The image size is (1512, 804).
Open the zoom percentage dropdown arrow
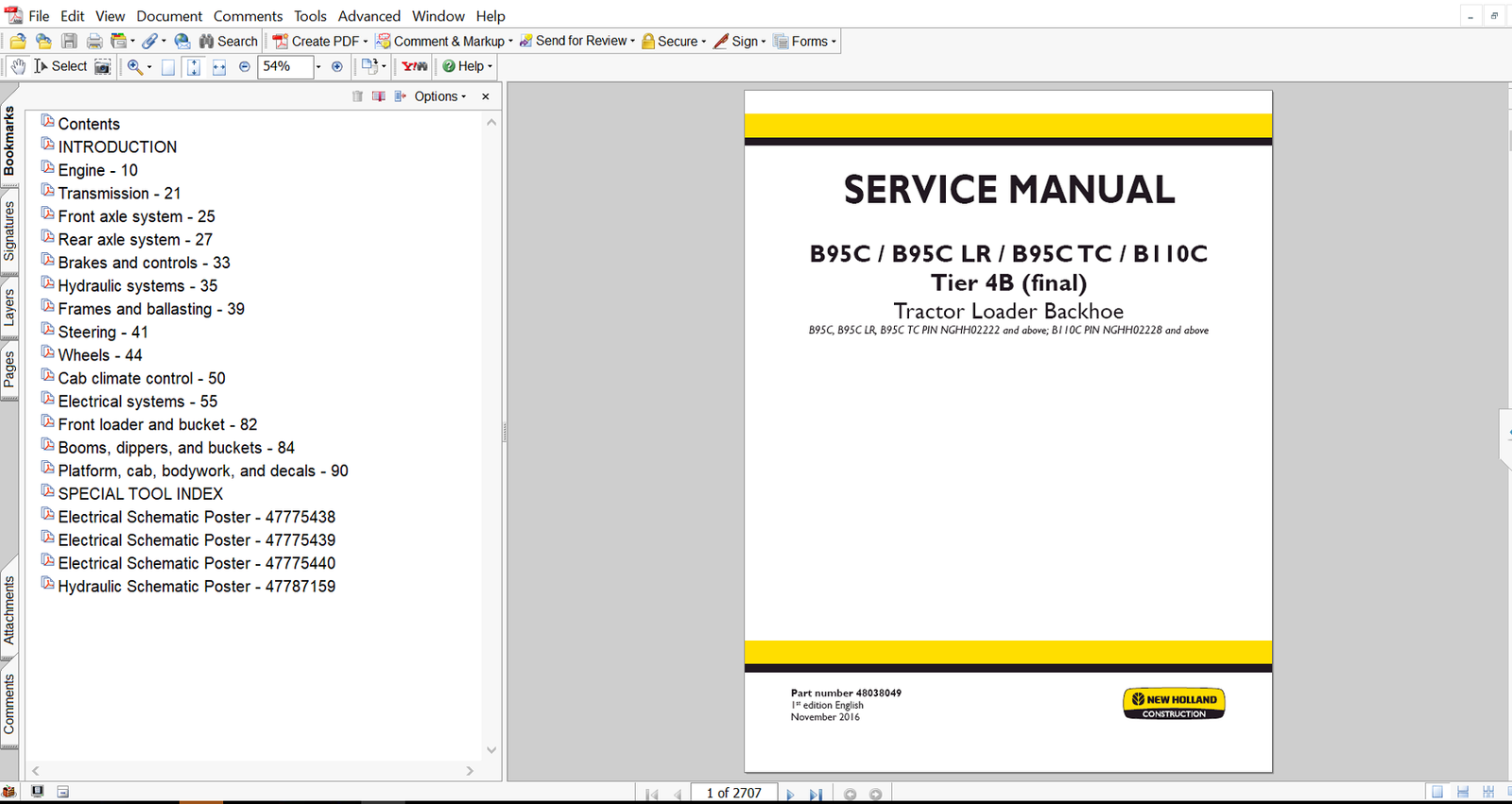[x=318, y=66]
